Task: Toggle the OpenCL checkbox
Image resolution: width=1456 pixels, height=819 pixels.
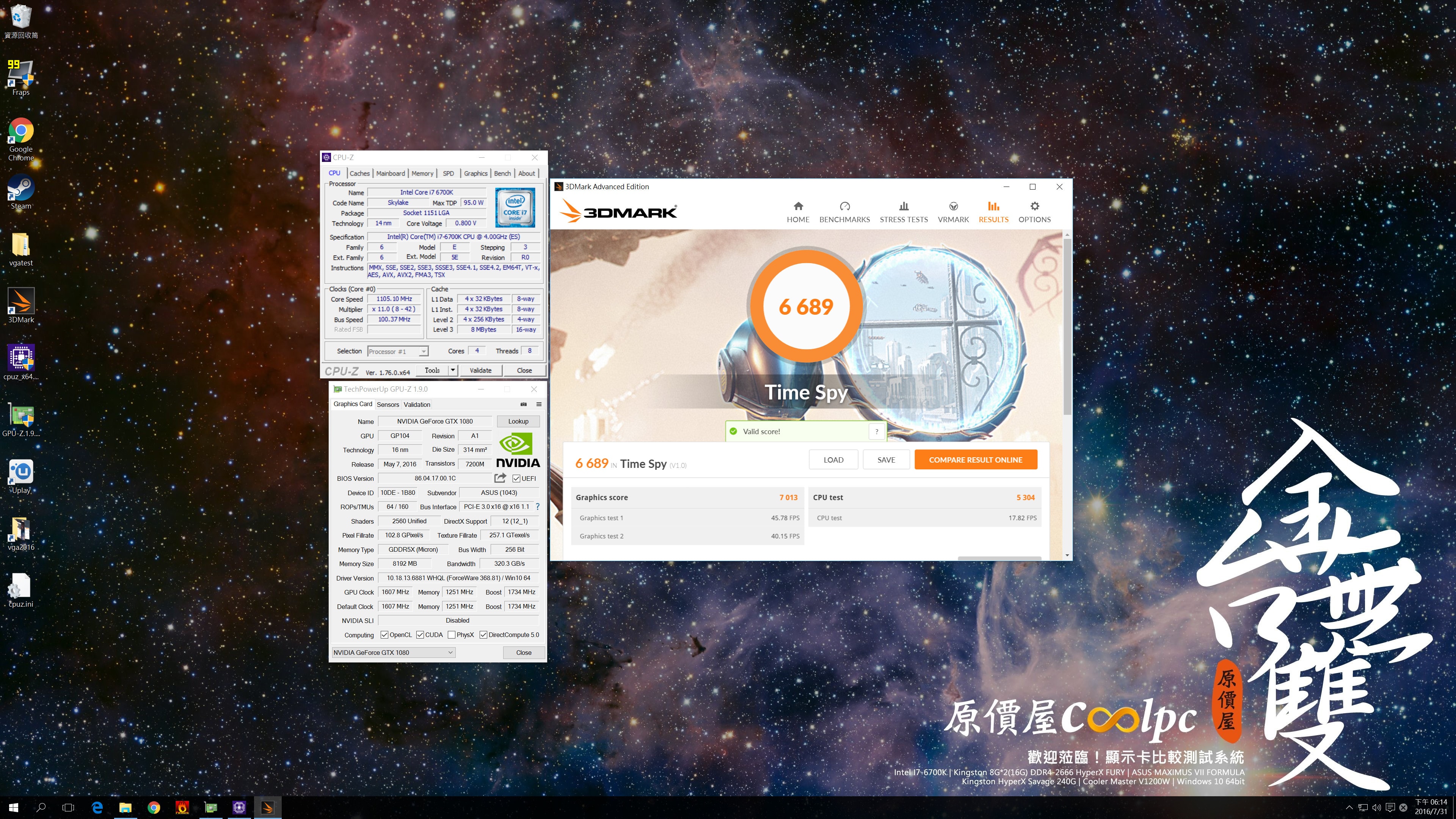Action: click(x=384, y=635)
